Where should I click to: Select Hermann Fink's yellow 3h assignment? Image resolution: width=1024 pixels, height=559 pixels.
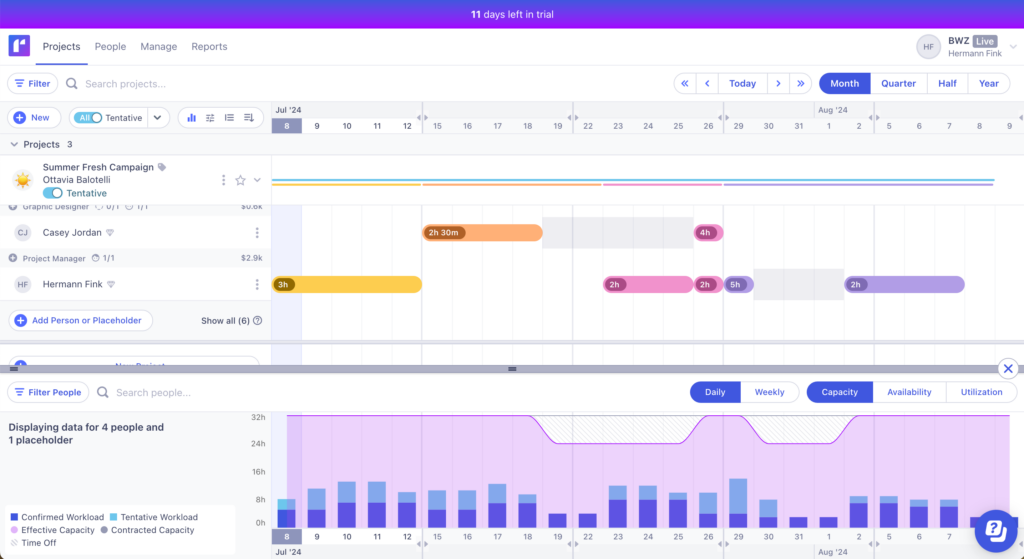(x=347, y=284)
